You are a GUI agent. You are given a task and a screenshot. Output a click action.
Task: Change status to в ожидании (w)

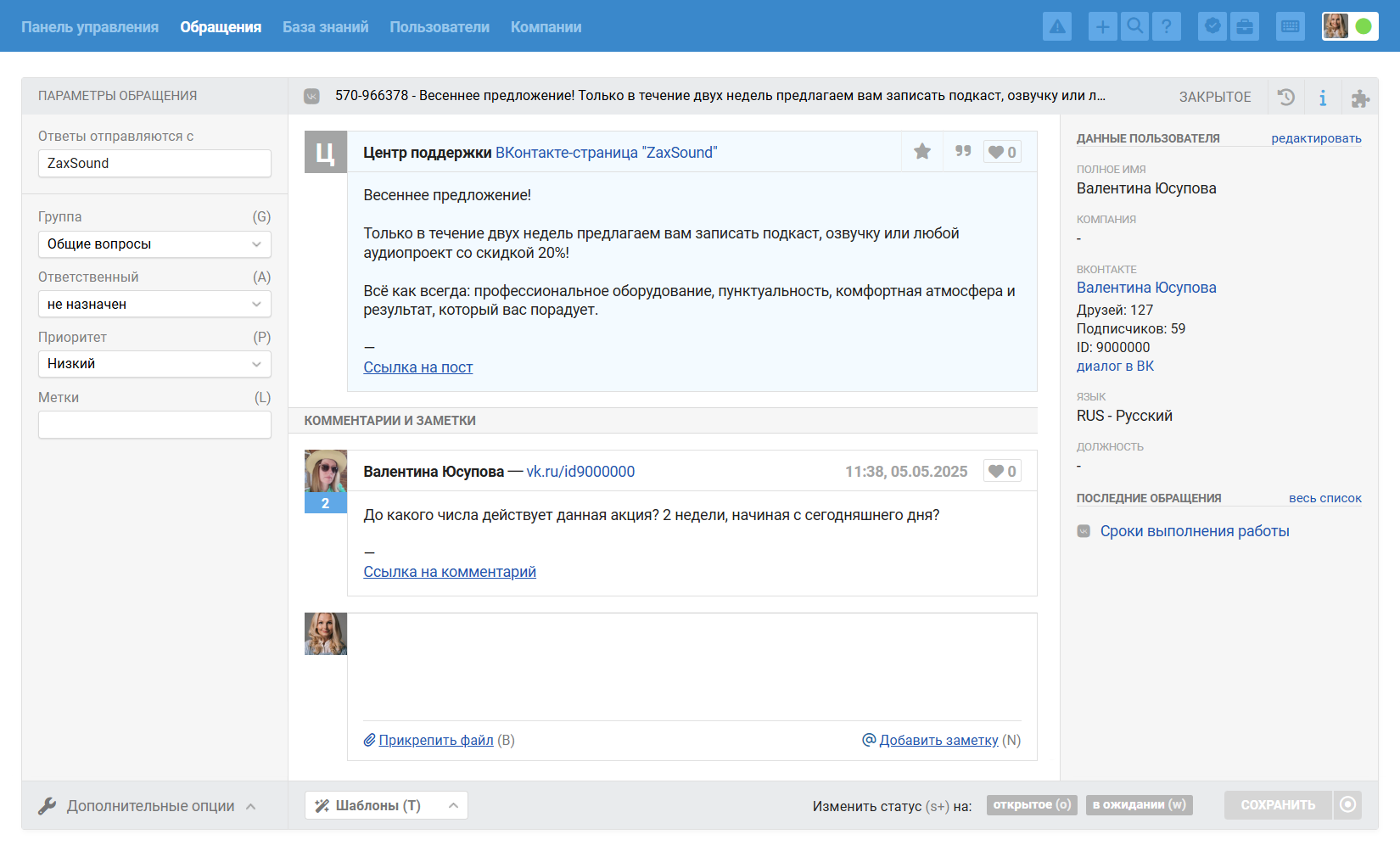(x=1139, y=804)
